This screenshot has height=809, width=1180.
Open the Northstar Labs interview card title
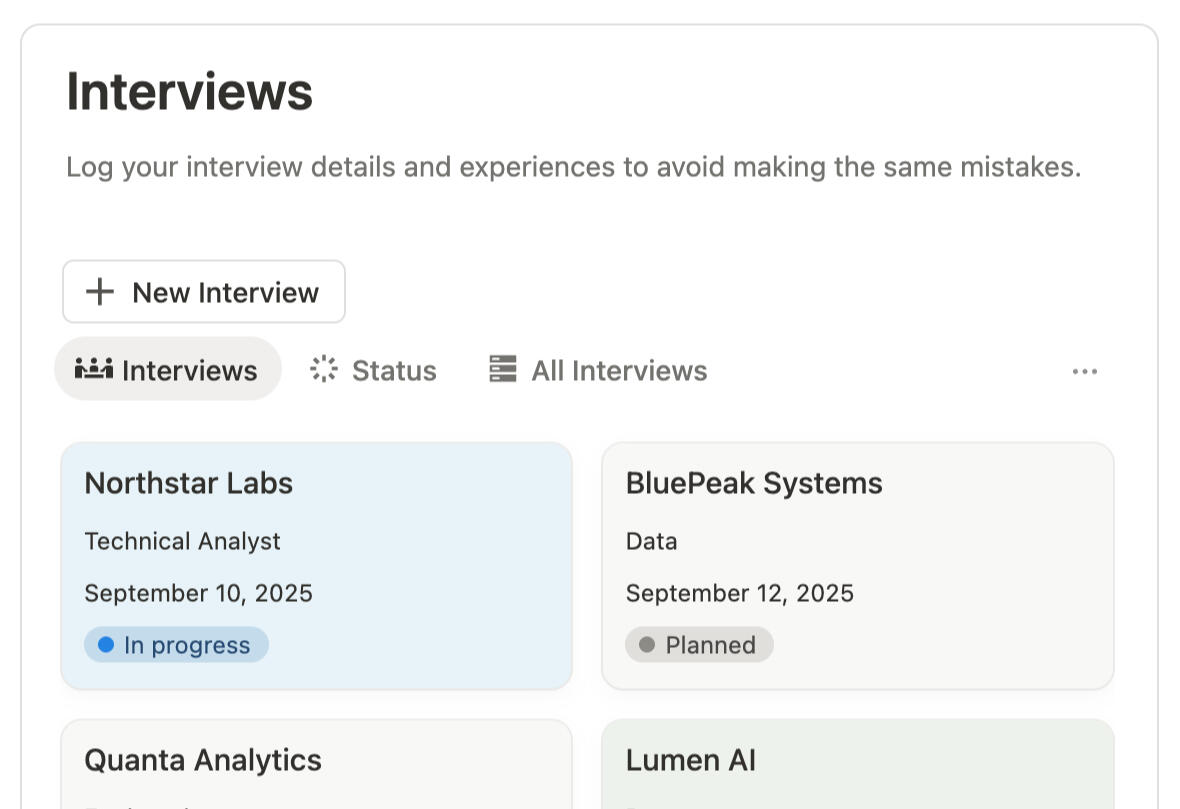(x=188, y=483)
